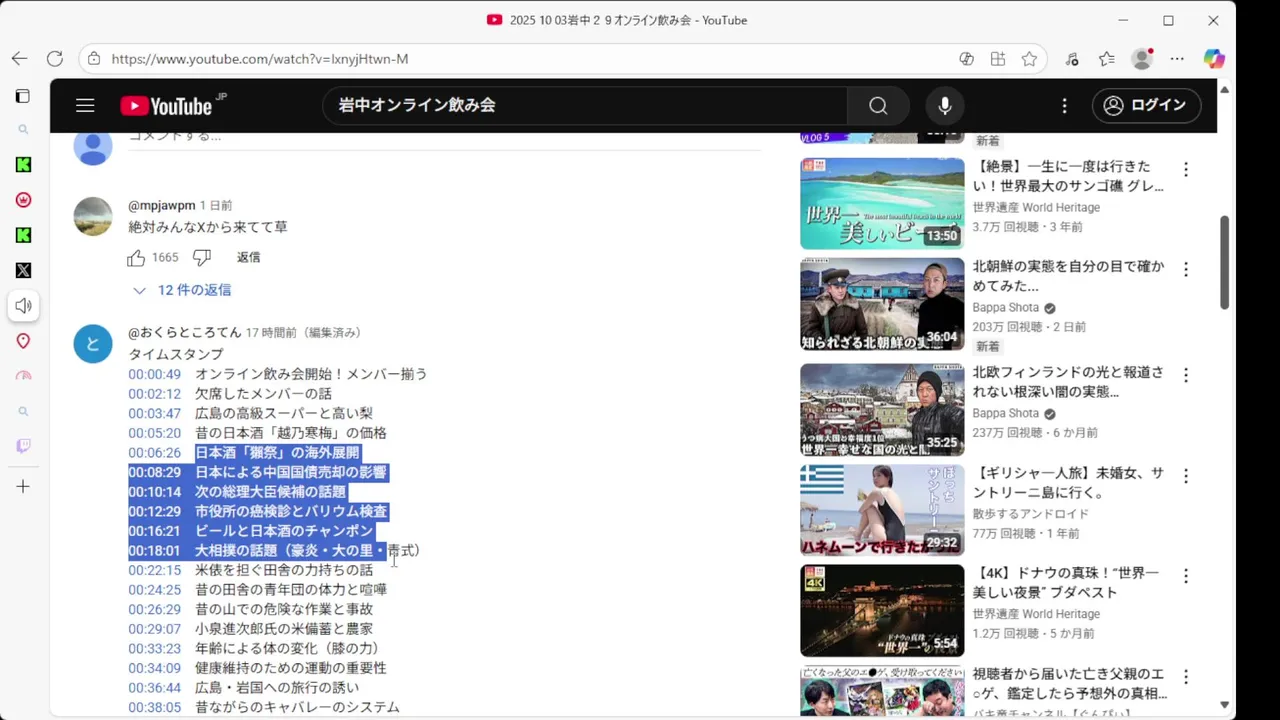Open the X (Twitter) sidebar icon
Image resolution: width=1280 pixels, height=720 pixels.
pyautogui.click(x=23, y=270)
